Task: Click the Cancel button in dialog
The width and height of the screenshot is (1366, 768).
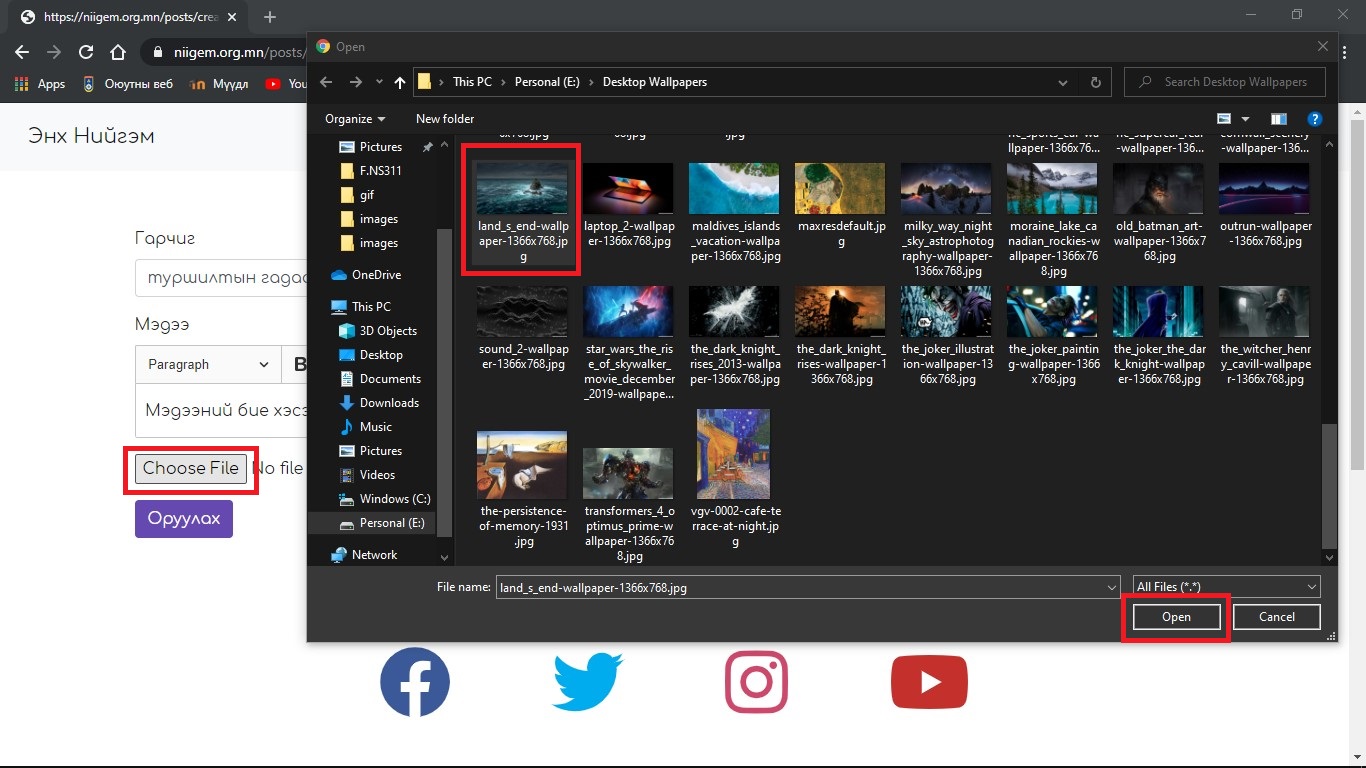Action: click(x=1276, y=617)
